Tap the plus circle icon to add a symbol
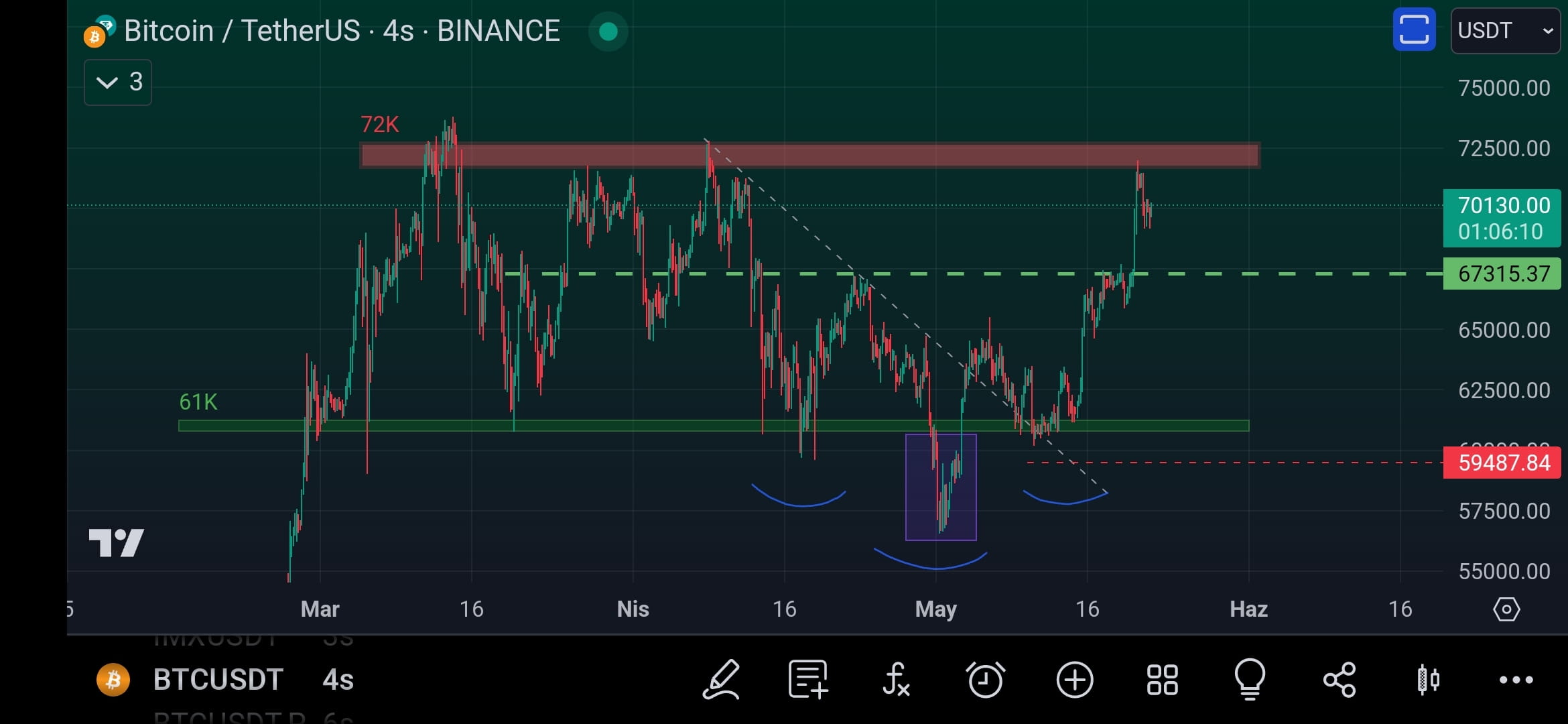The width and height of the screenshot is (1568, 724). pyautogui.click(x=1075, y=680)
